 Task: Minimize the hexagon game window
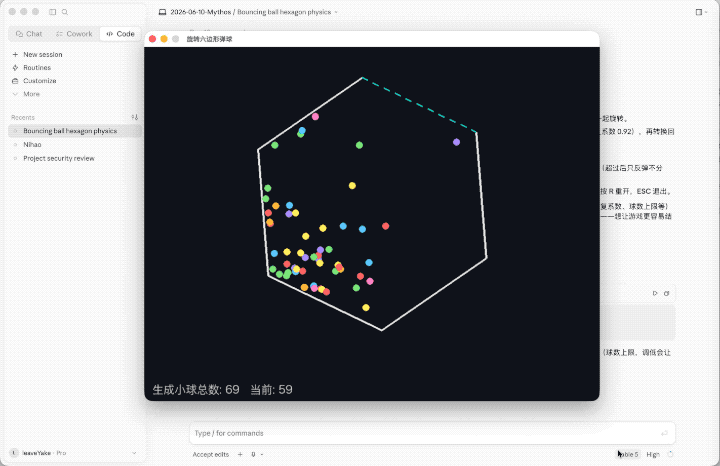point(164,39)
